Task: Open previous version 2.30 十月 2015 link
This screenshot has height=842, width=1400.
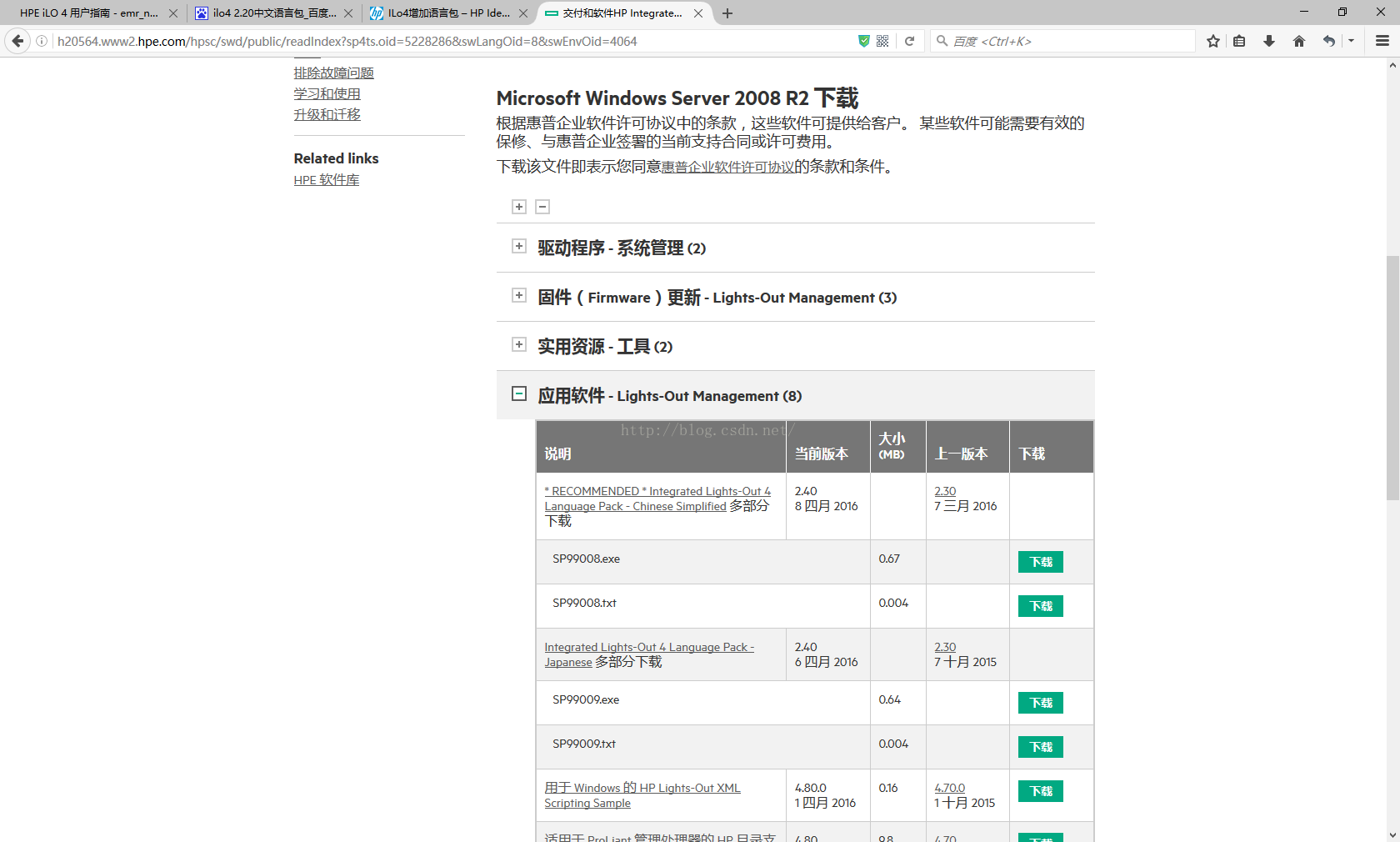Action: pyautogui.click(x=945, y=647)
